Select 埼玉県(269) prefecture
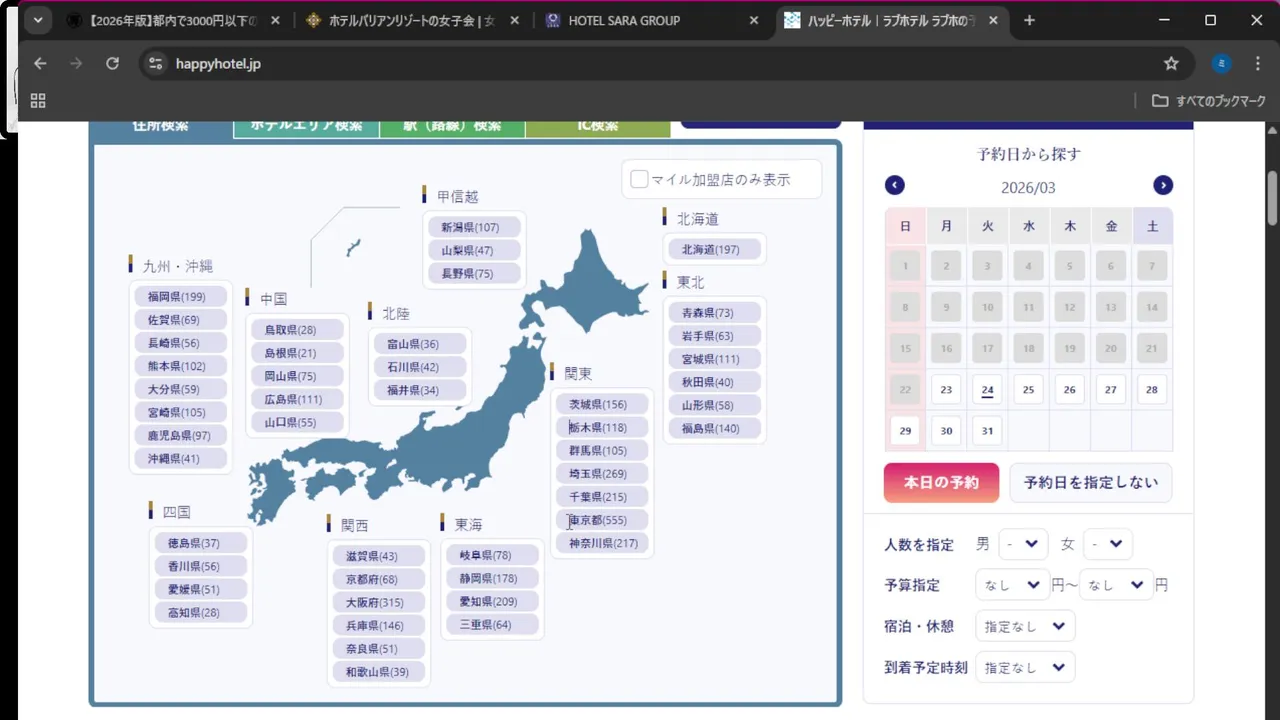The image size is (1280, 720). tap(603, 473)
